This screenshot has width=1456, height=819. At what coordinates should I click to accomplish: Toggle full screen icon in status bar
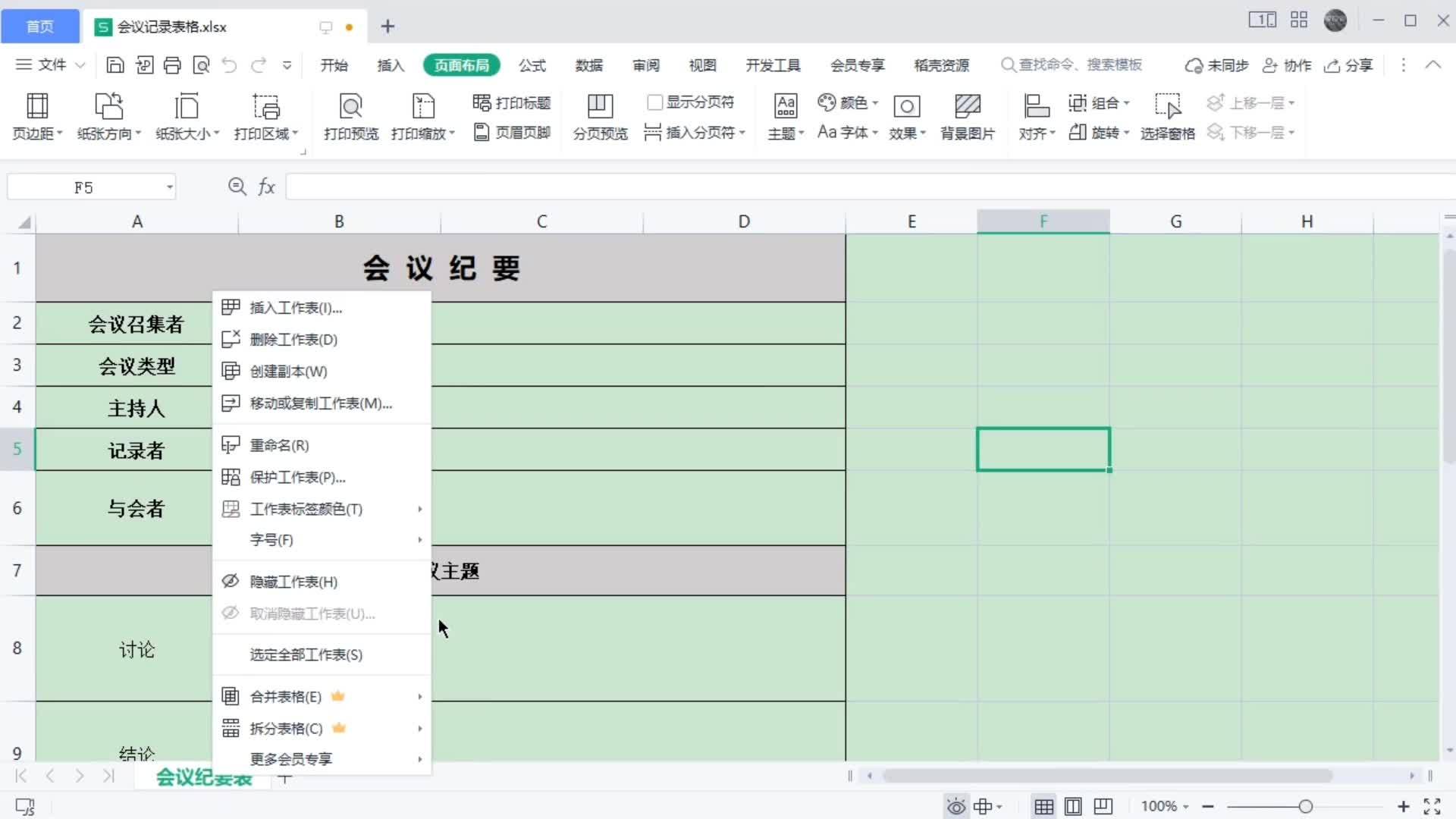(1432, 806)
